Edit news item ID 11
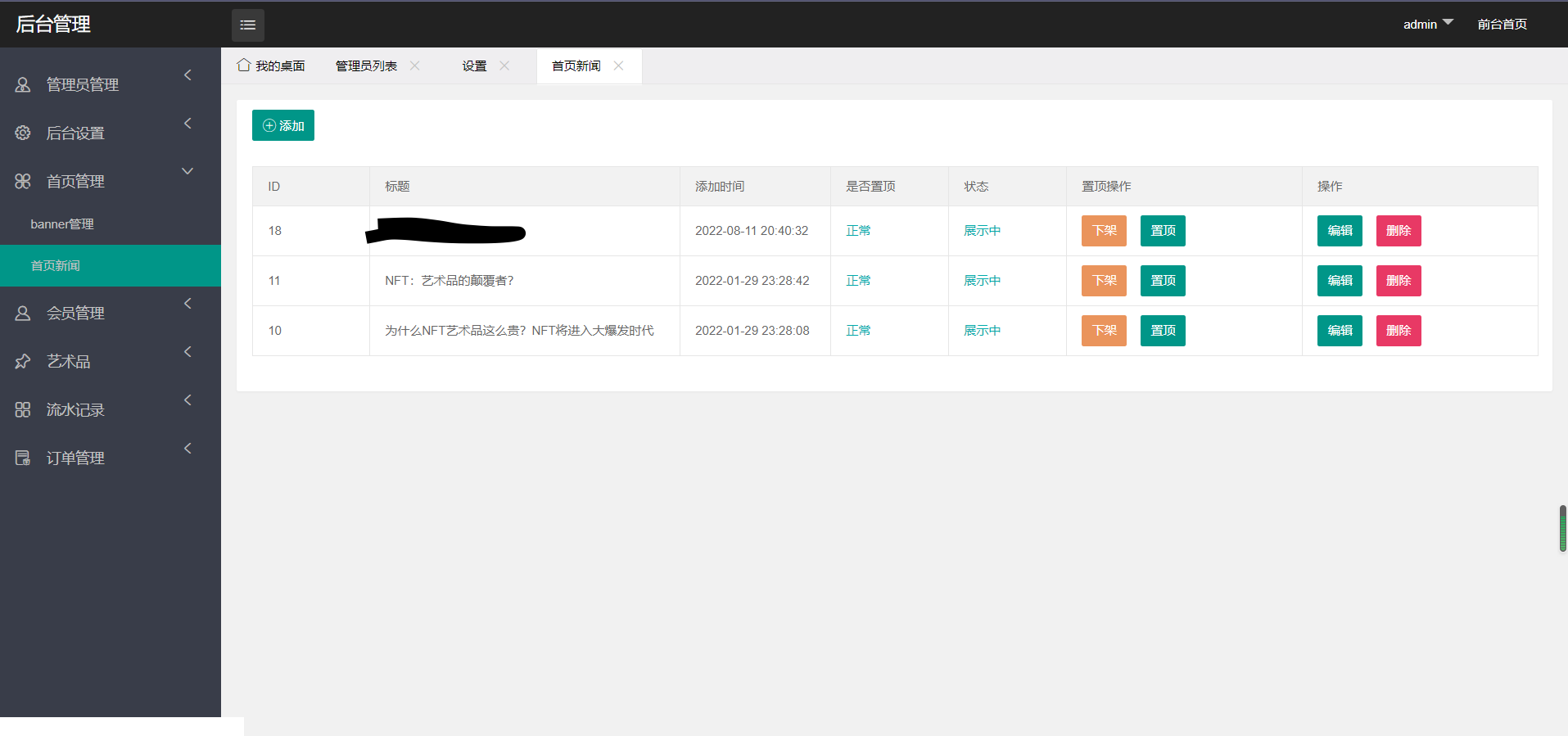The image size is (1568, 736). pyautogui.click(x=1340, y=281)
